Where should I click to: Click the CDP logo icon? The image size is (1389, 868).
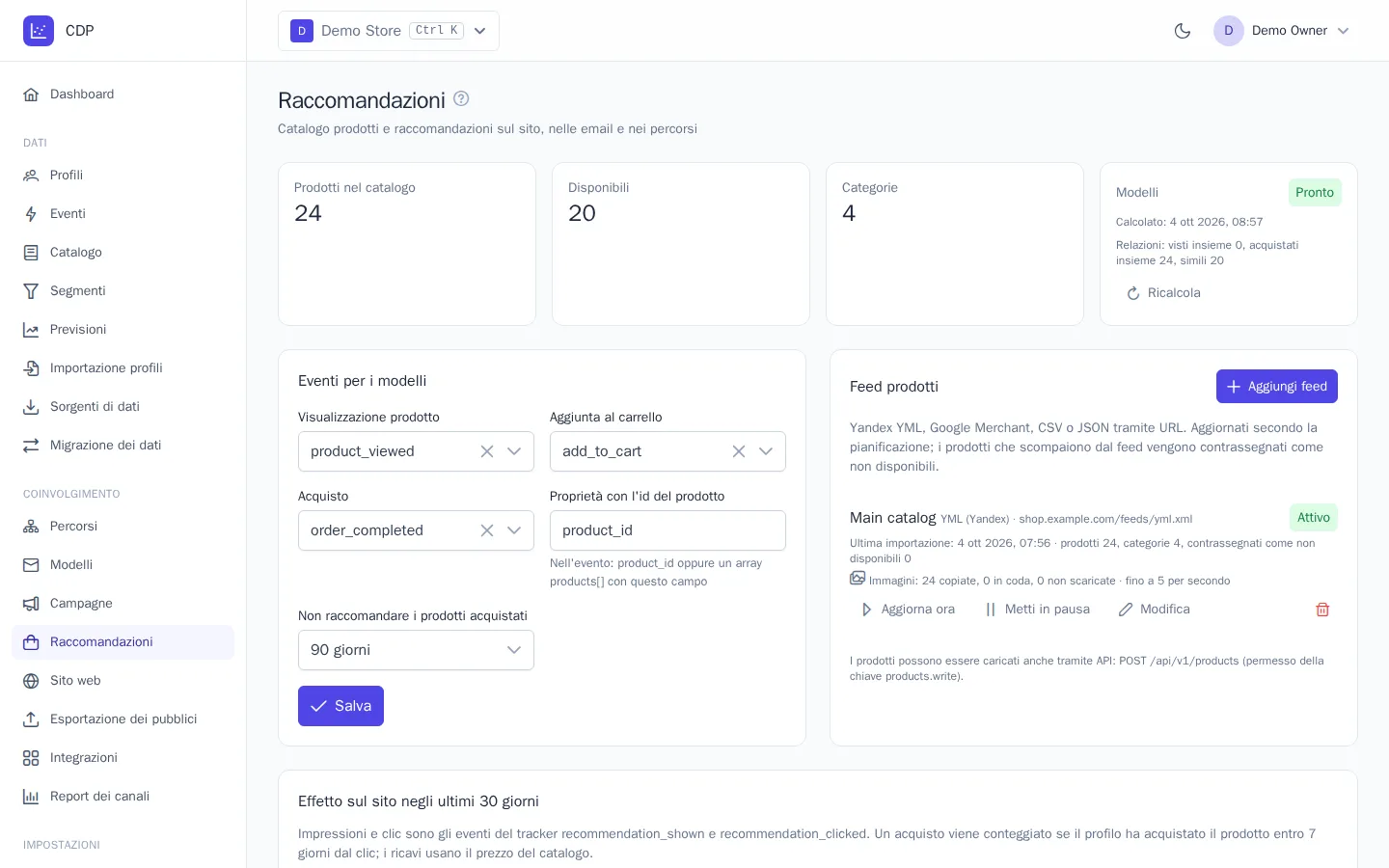[x=39, y=31]
